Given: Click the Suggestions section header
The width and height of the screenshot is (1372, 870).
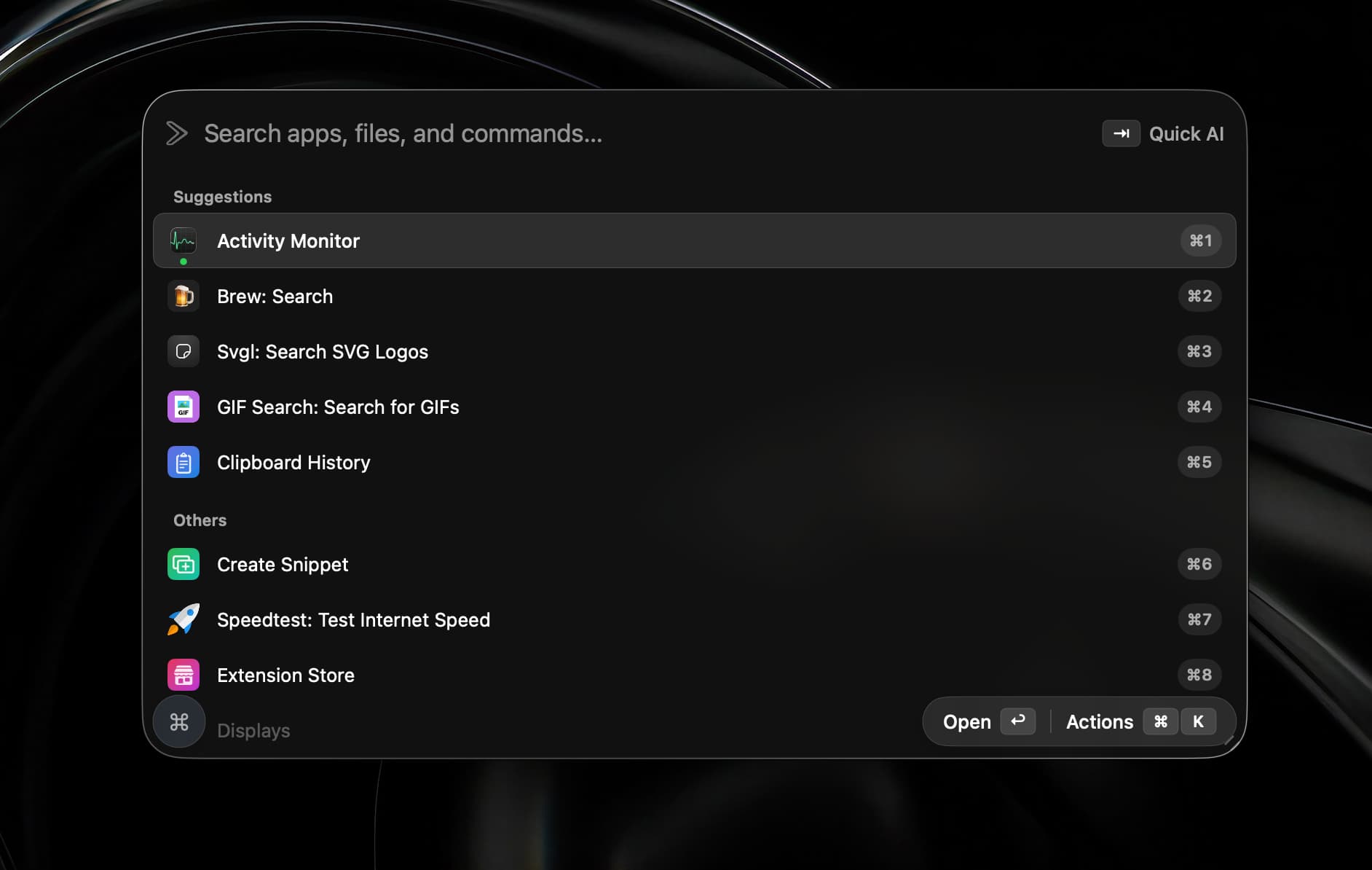Looking at the screenshot, I should [222, 197].
